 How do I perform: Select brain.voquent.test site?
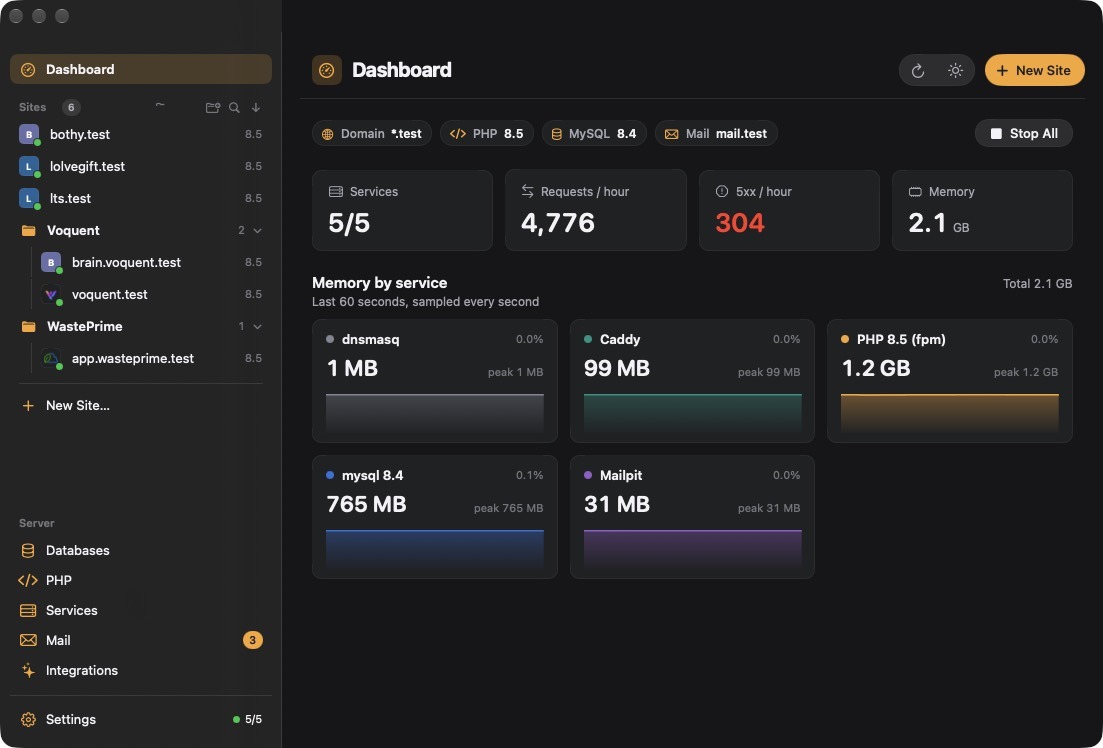click(x=151, y=262)
